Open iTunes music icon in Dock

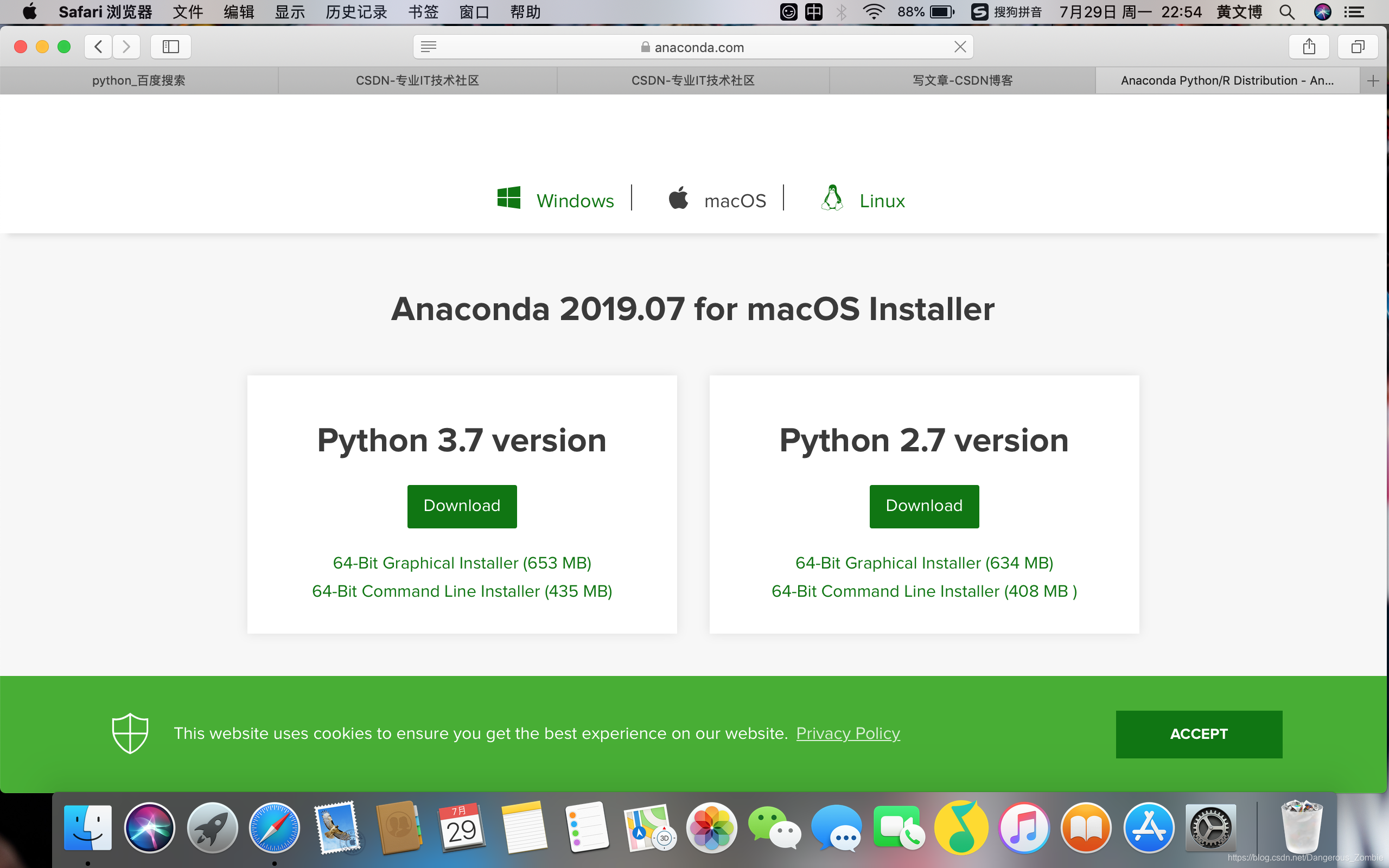tap(1024, 827)
